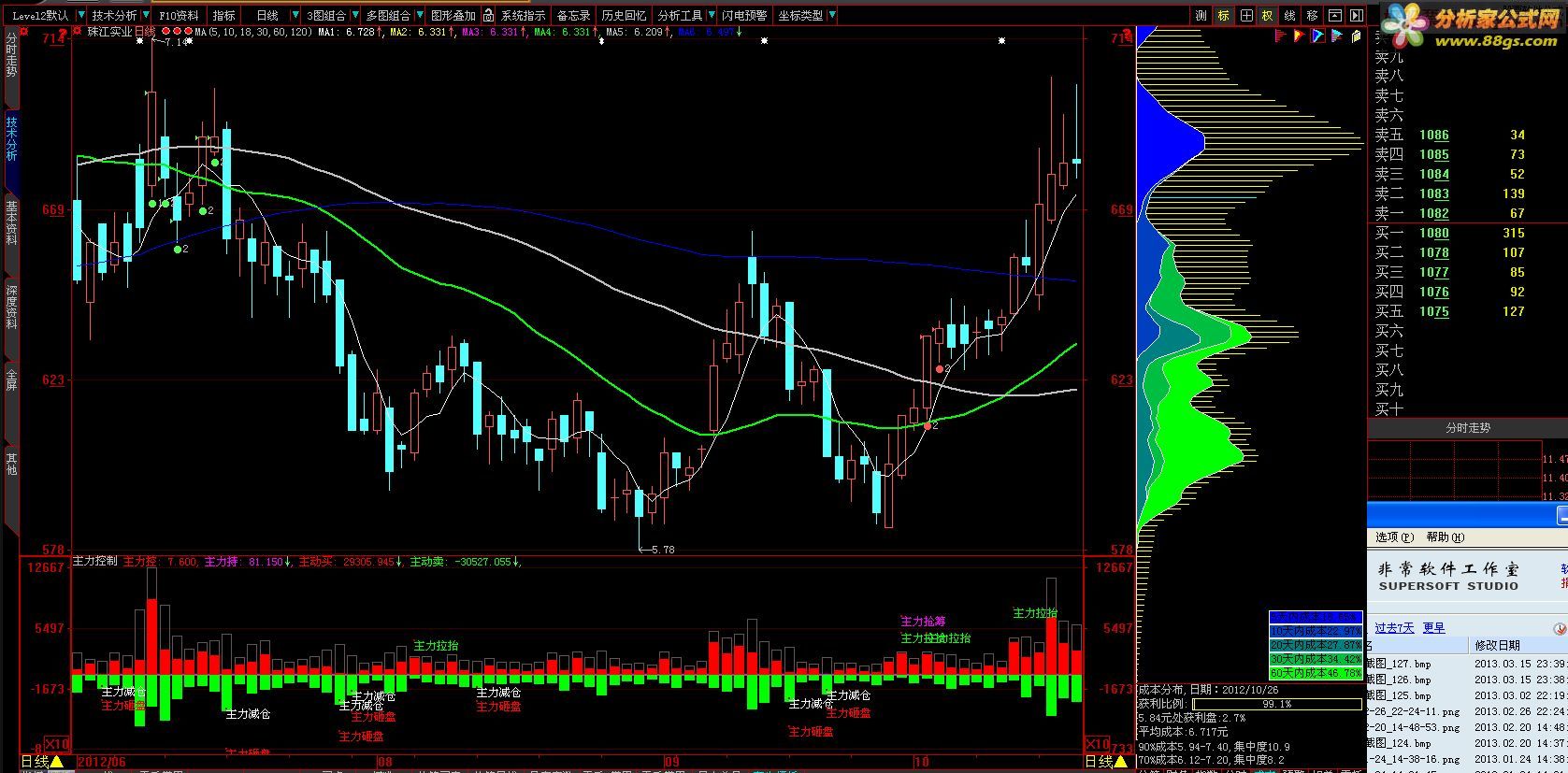Open F10资料 company information
Image resolution: width=1568 pixels, height=773 pixels.
[179, 16]
